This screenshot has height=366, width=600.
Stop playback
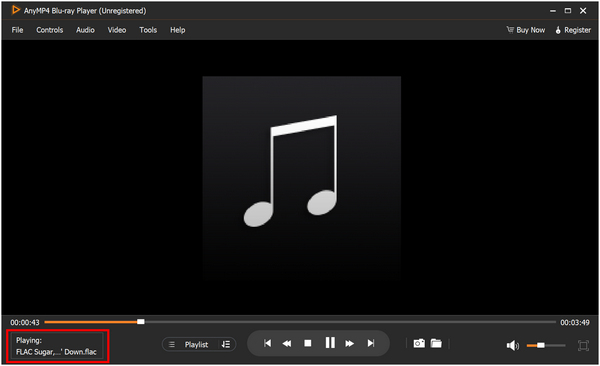coord(308,343)
